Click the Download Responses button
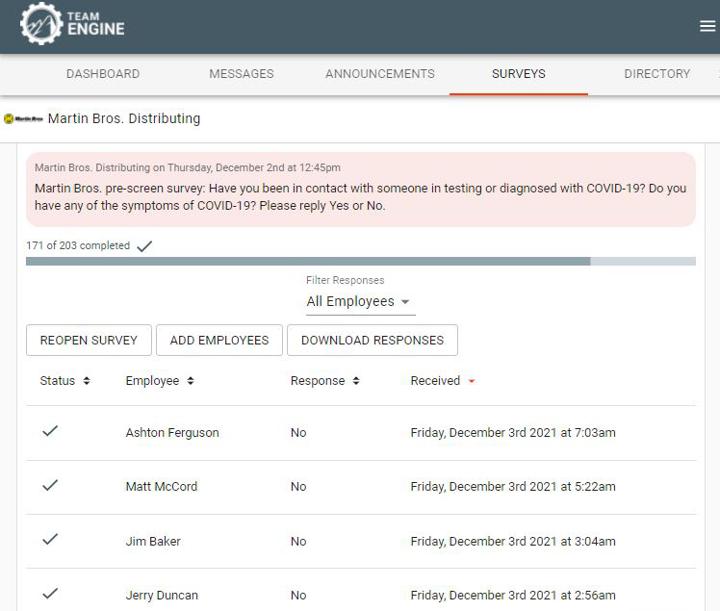Image resolution: width=720 pixels, height=611 pixels. coord(372,340)
